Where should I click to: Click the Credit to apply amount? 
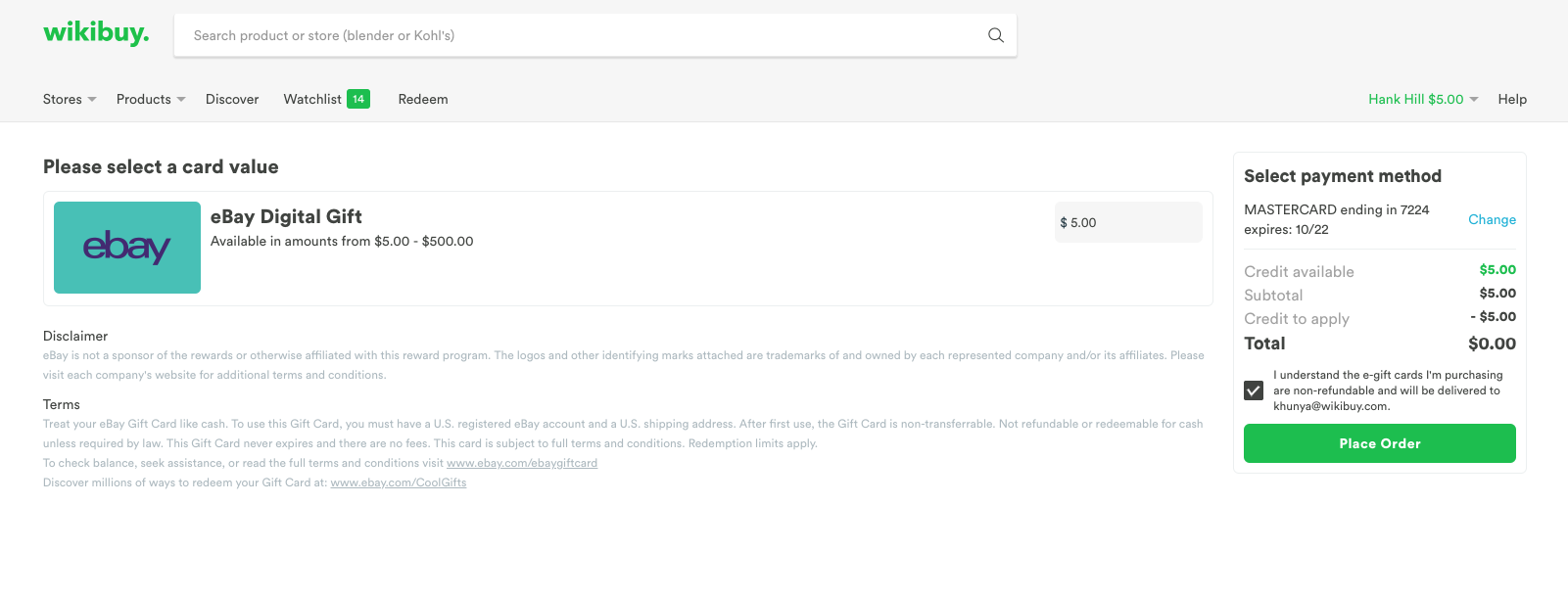[x=1494, y=317]
